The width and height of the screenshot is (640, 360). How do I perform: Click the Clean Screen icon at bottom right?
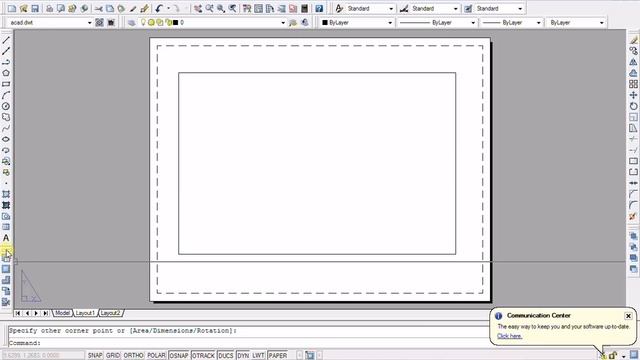633,355
